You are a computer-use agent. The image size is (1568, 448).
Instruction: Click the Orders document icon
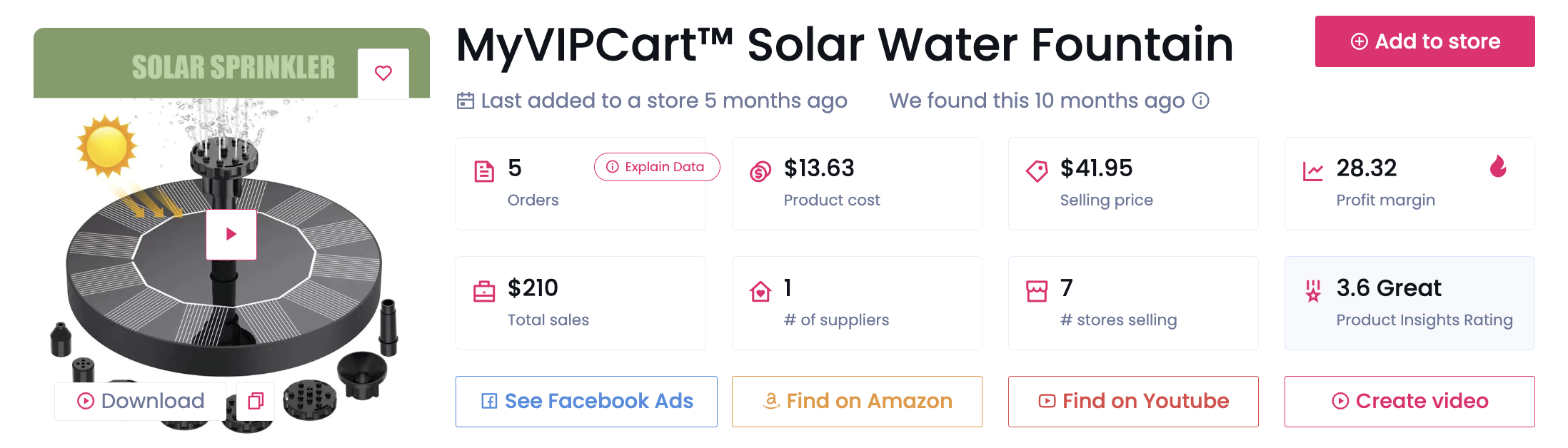(x=484, y=172)
